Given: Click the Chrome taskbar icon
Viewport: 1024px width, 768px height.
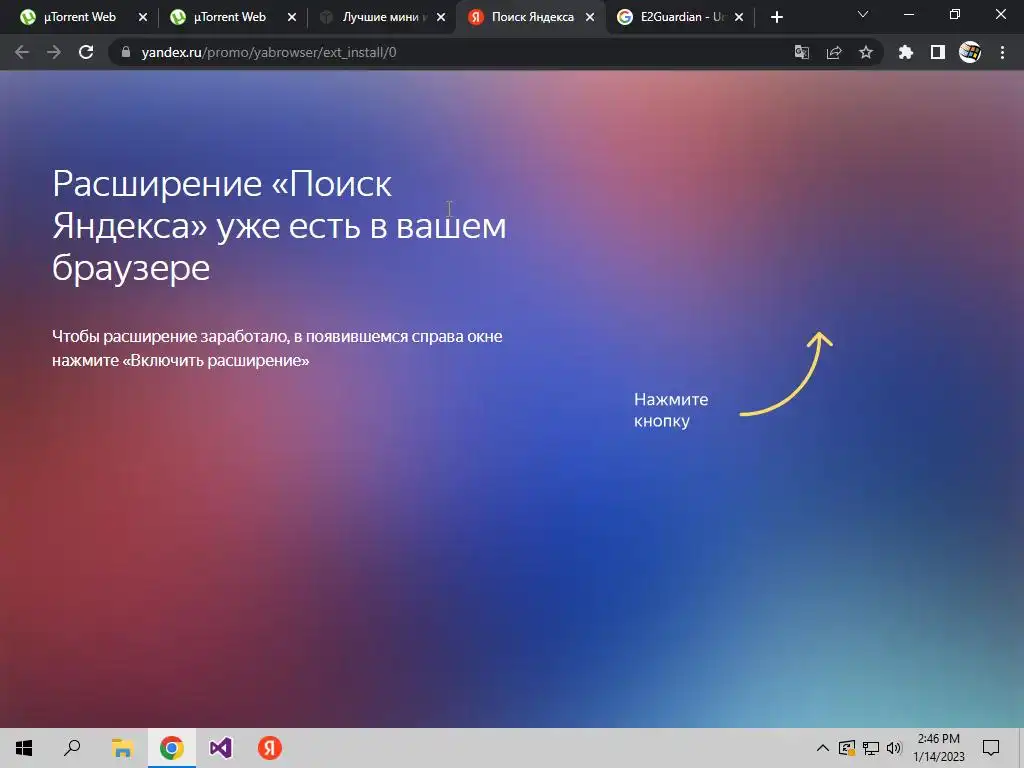Looking at the screenshot, I should click(172, 748).
